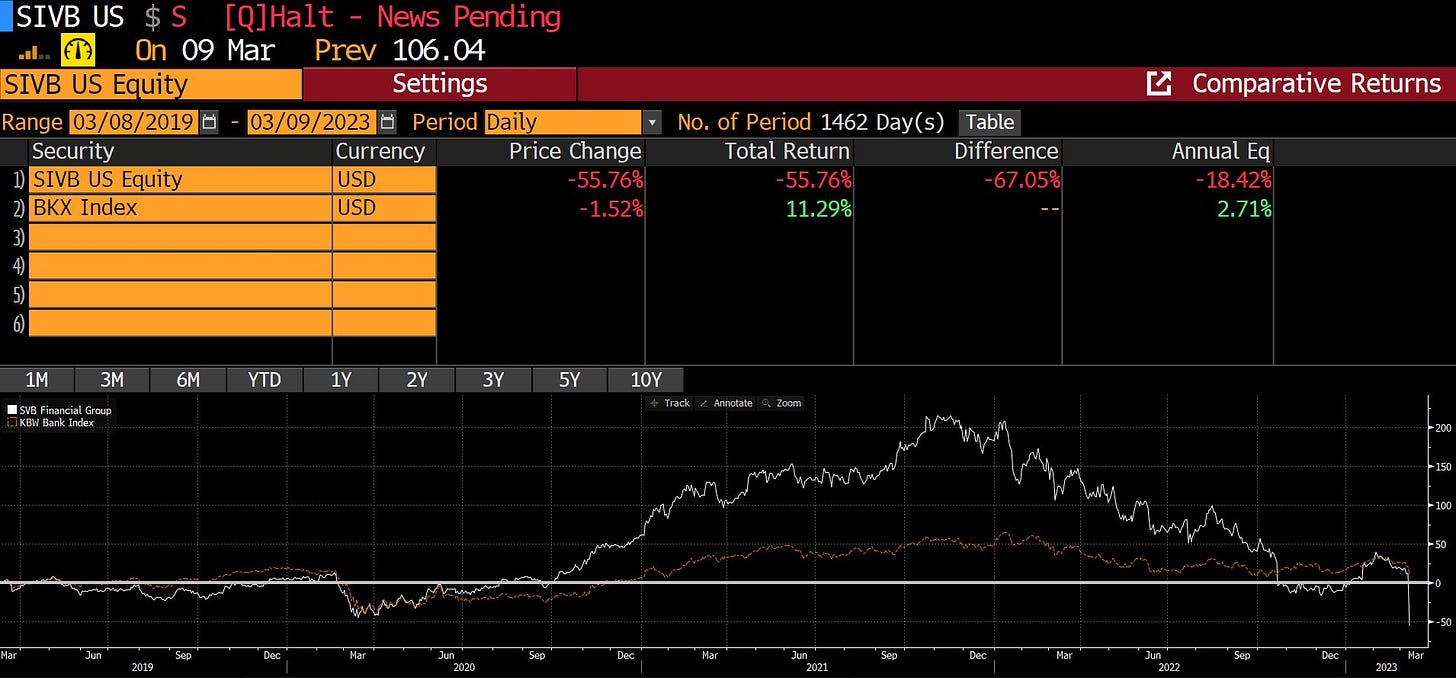Click the Security column header
The width and height of the screenshot is (1456, 678).
pyautogui.click(x=181, y=152)
